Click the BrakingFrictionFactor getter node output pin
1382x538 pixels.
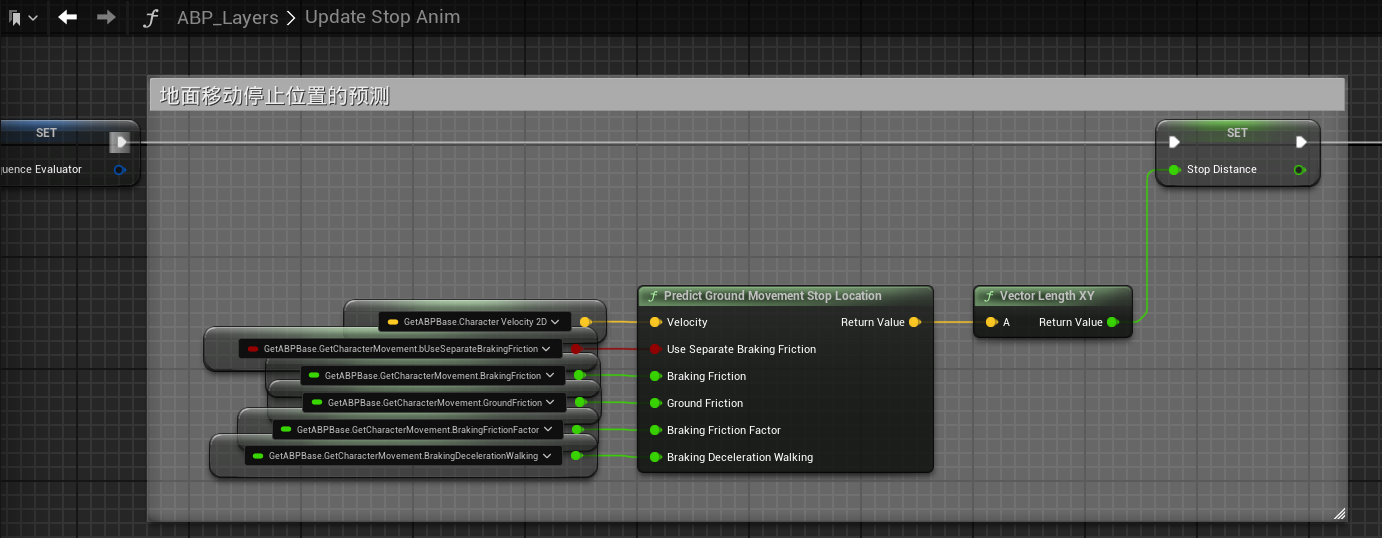click(577, 430)
